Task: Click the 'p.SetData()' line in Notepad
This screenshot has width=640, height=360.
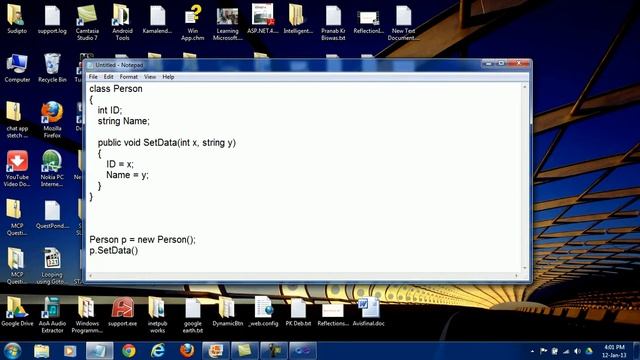Action: tap(113, 251)
